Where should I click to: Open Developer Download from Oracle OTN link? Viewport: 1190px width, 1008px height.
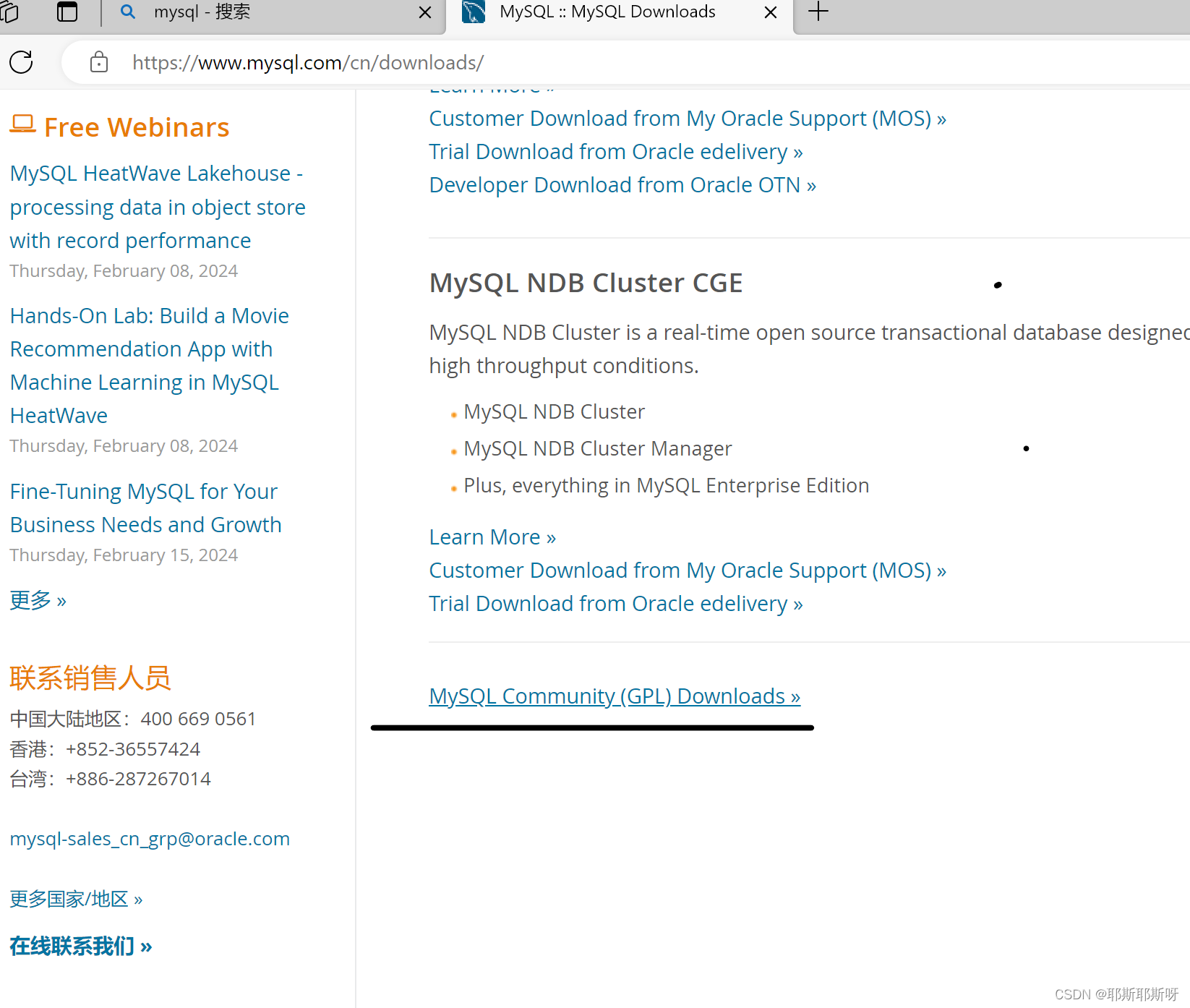(x=622, y=184)
